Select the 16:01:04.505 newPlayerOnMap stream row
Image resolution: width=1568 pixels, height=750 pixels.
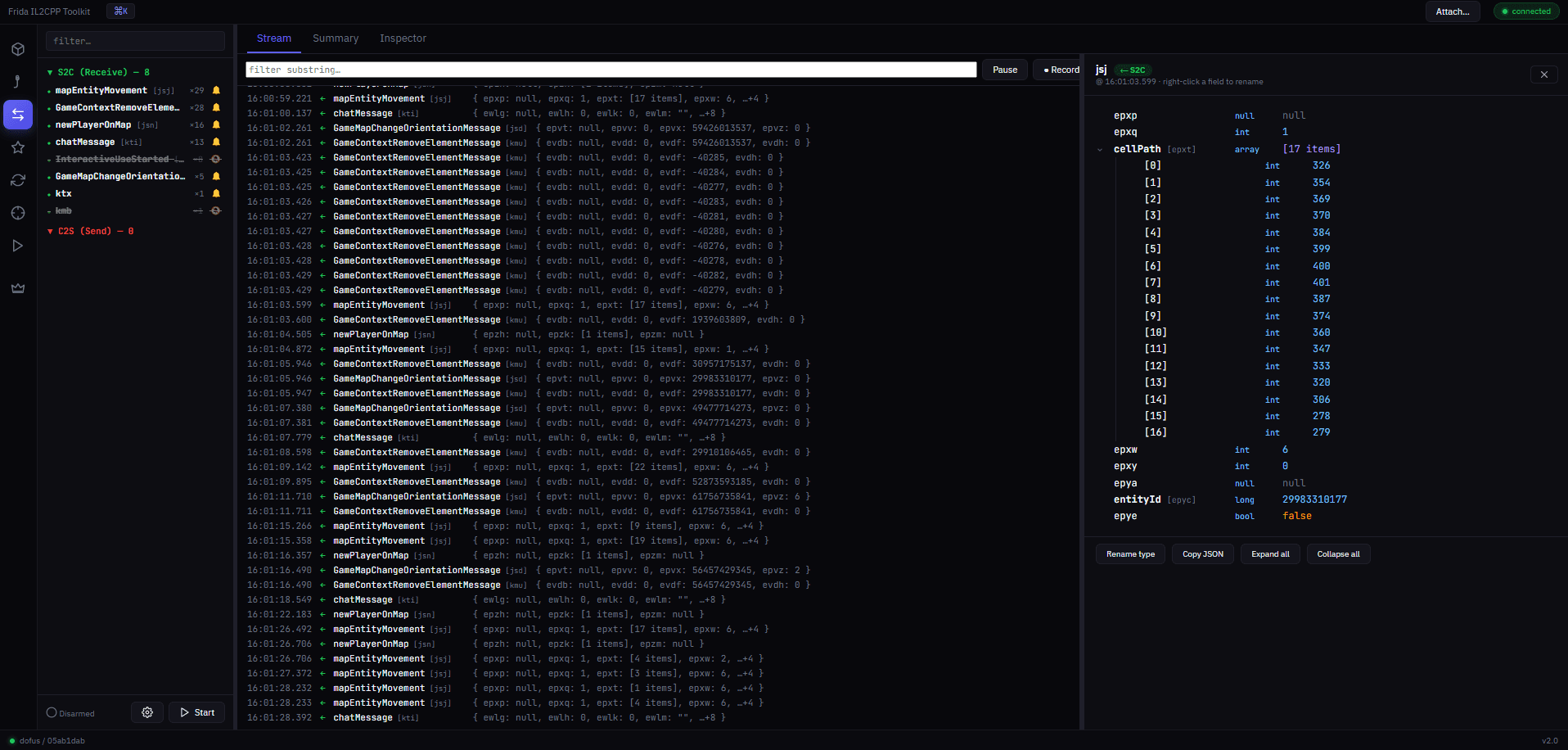tap(659, 334)
